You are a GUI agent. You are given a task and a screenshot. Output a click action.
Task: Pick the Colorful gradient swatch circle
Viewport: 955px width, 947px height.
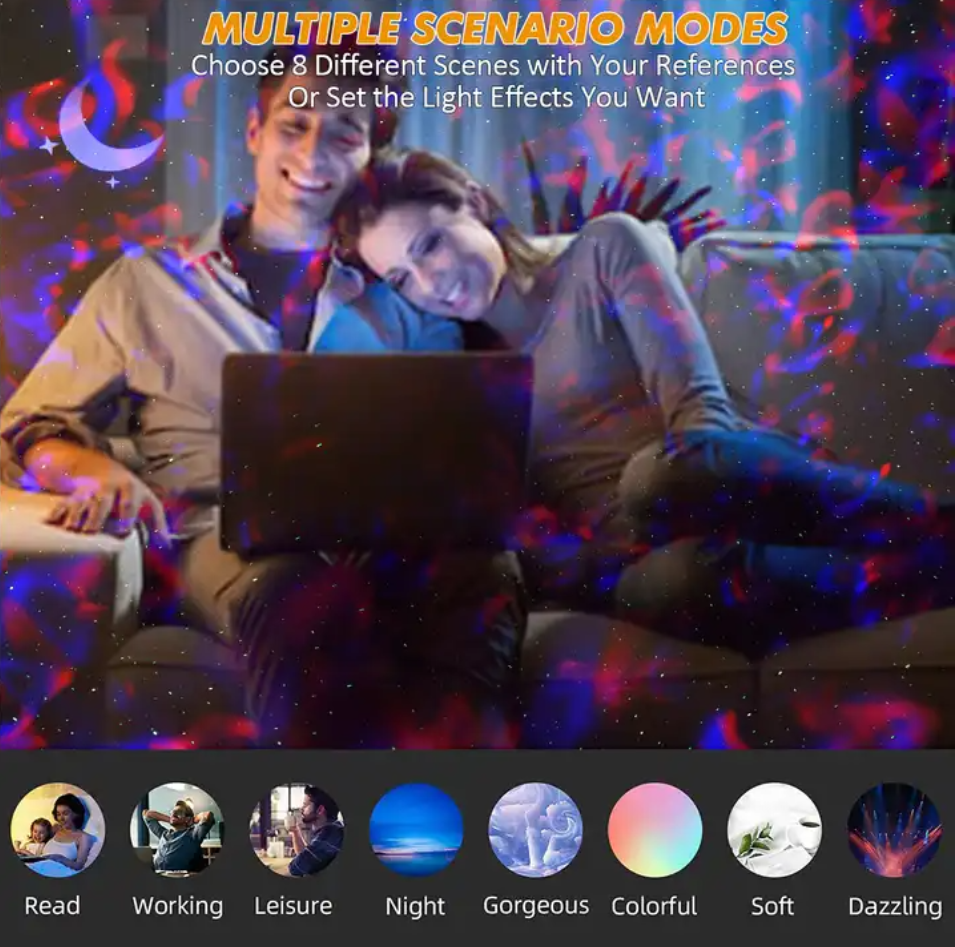tap(655, 830)
